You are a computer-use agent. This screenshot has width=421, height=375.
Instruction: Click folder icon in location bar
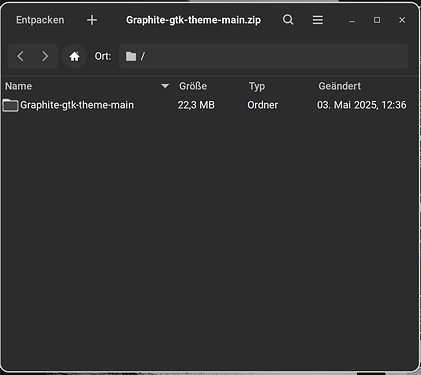tap(131, 56)
